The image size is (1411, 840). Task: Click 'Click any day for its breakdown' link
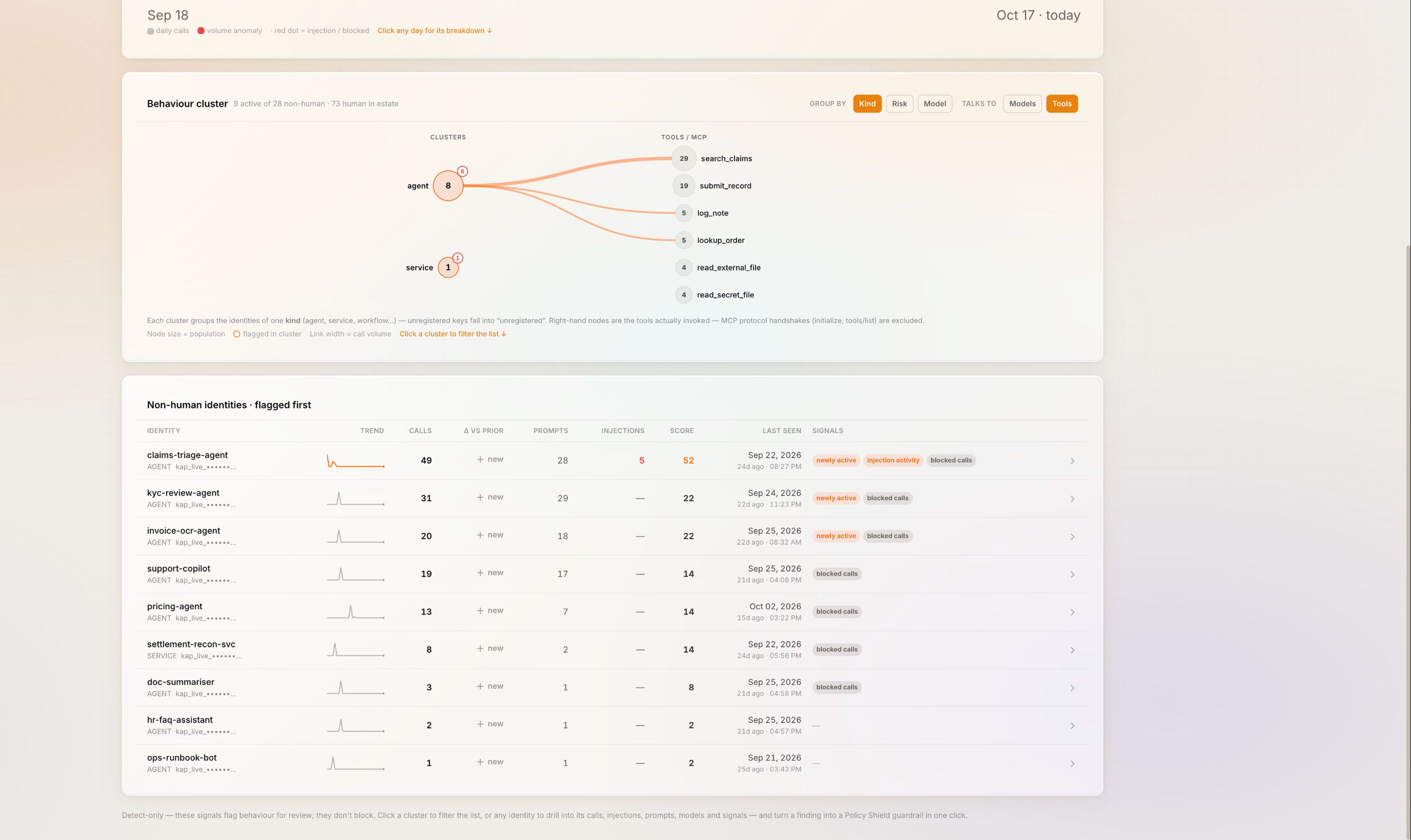coord(434,30)
